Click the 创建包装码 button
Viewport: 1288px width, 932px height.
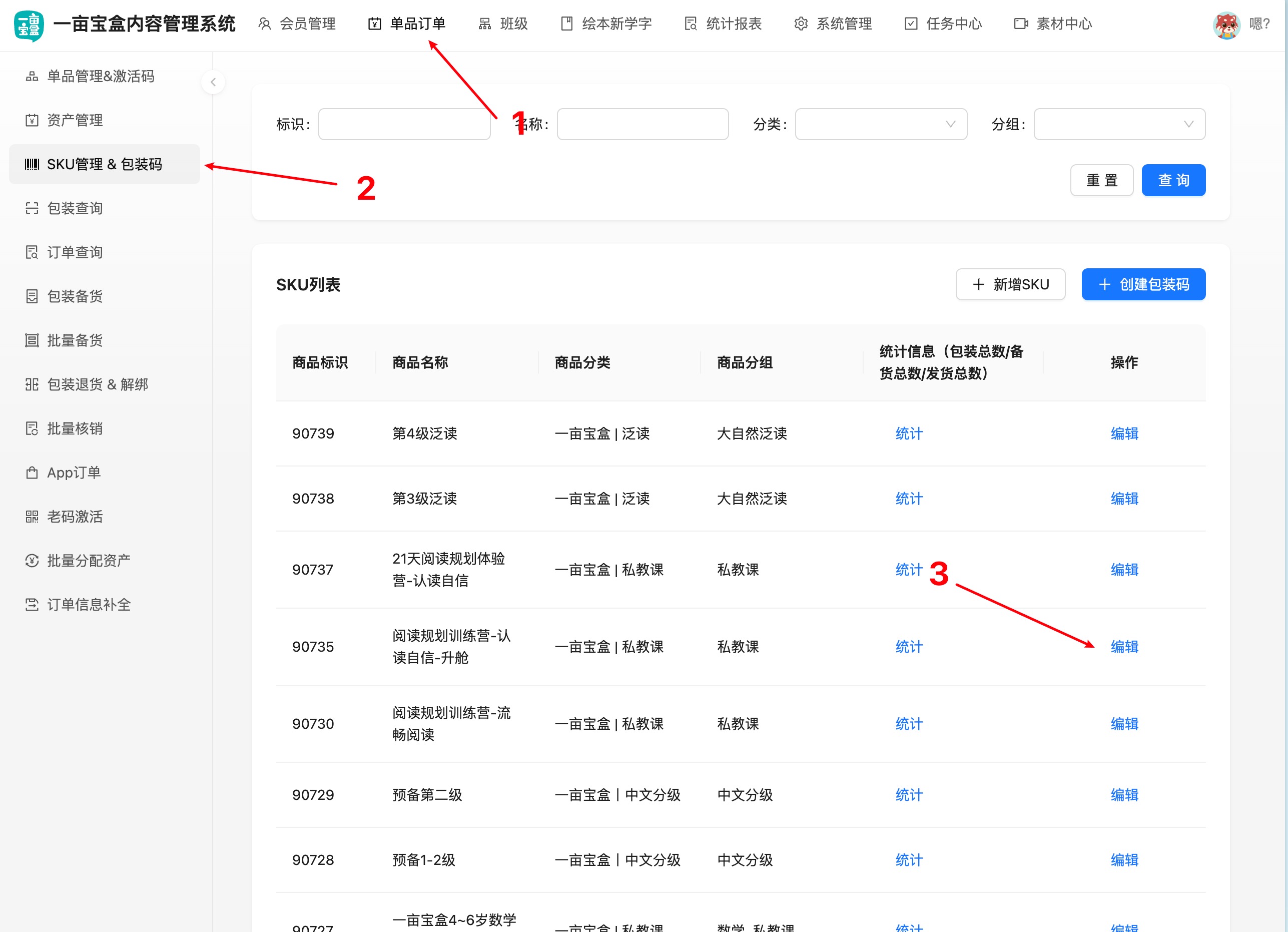tap(1143, 284)
